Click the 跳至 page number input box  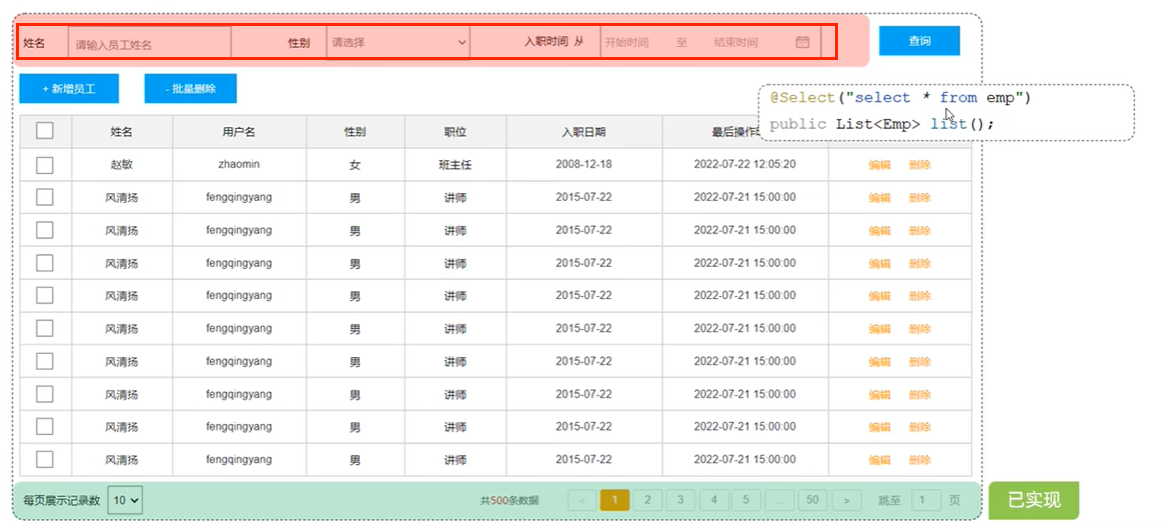point(926,500)
